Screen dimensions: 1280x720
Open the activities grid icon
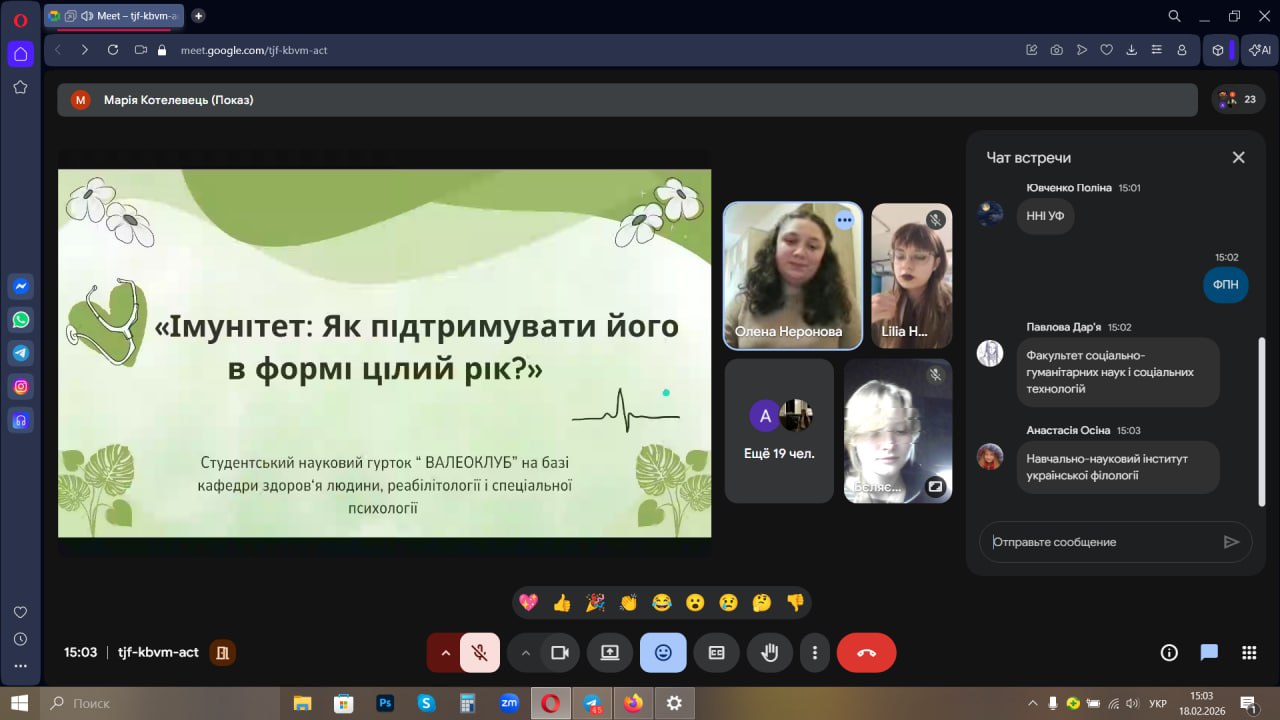(x=1248, y=653)
